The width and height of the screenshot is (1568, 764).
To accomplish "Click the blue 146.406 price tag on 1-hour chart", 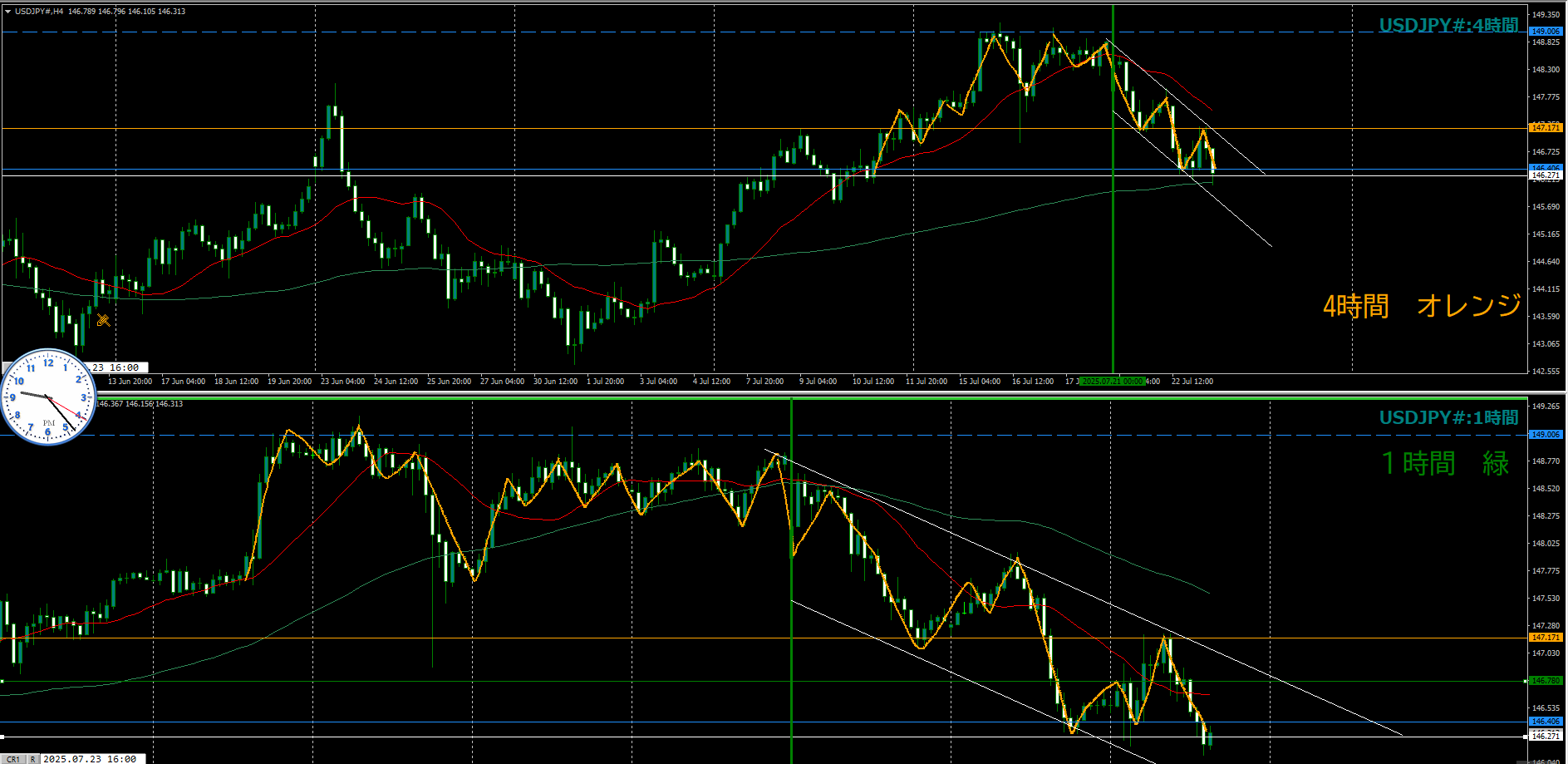I will click(x=1546, y=722).
